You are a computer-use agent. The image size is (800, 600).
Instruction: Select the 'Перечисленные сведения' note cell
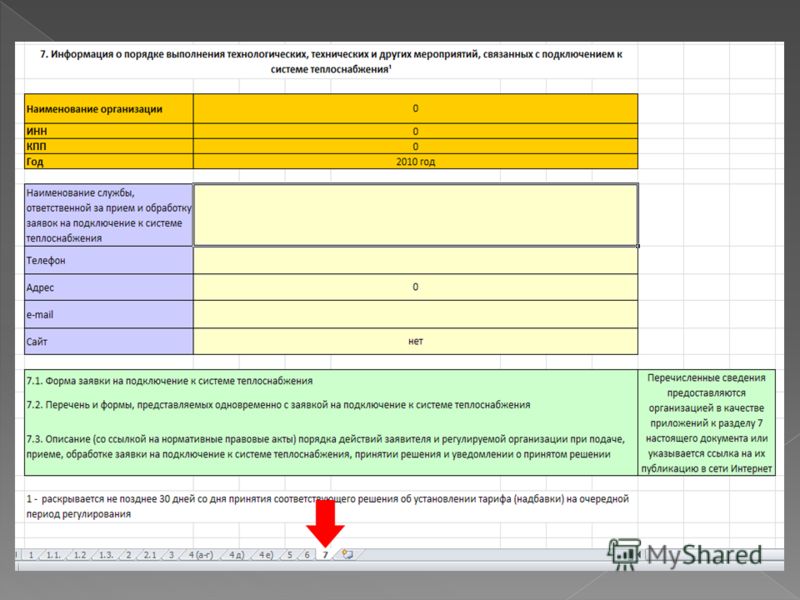coord(707,423)
